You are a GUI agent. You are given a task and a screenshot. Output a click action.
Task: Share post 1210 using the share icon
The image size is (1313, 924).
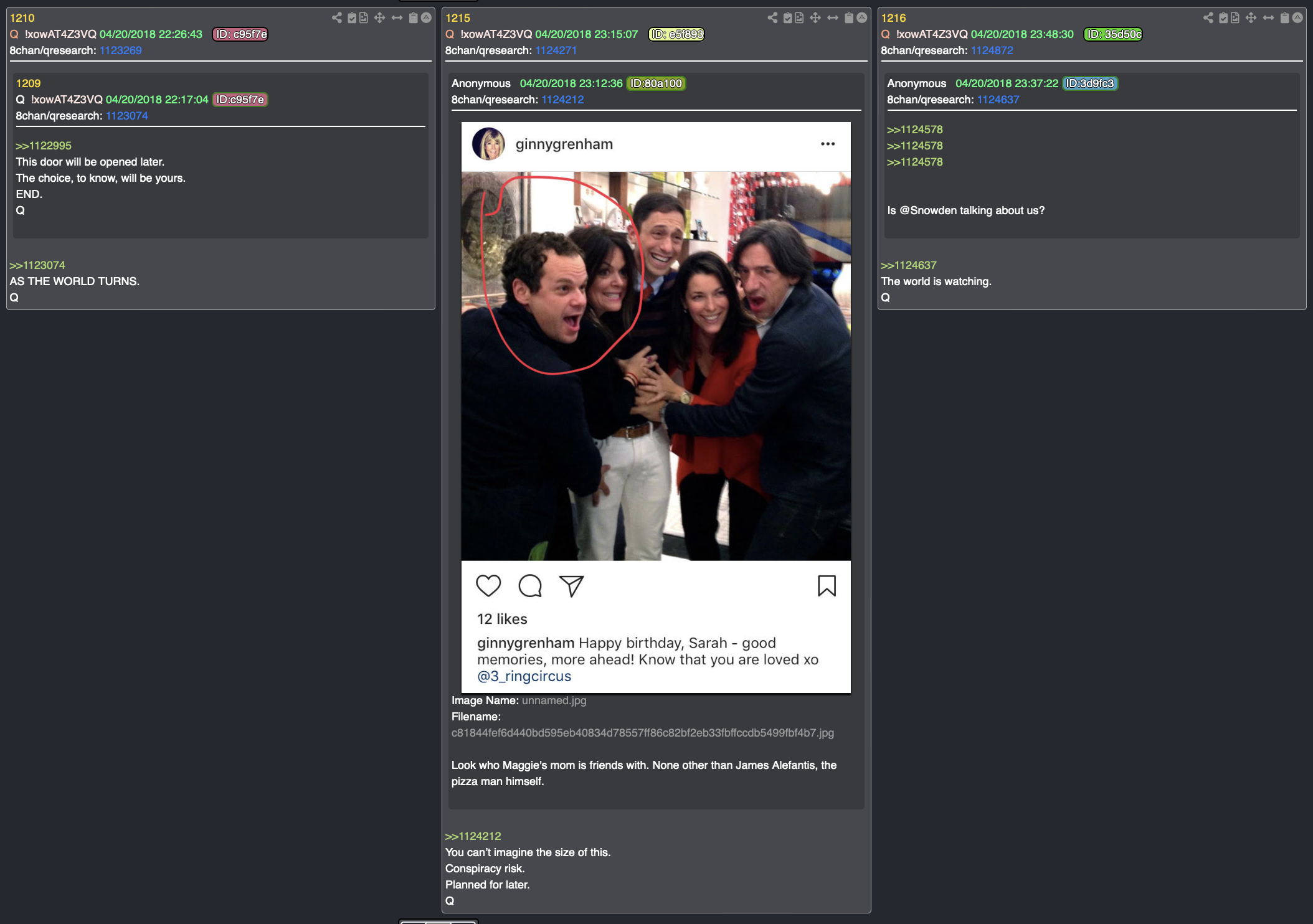tap(337, 17)
